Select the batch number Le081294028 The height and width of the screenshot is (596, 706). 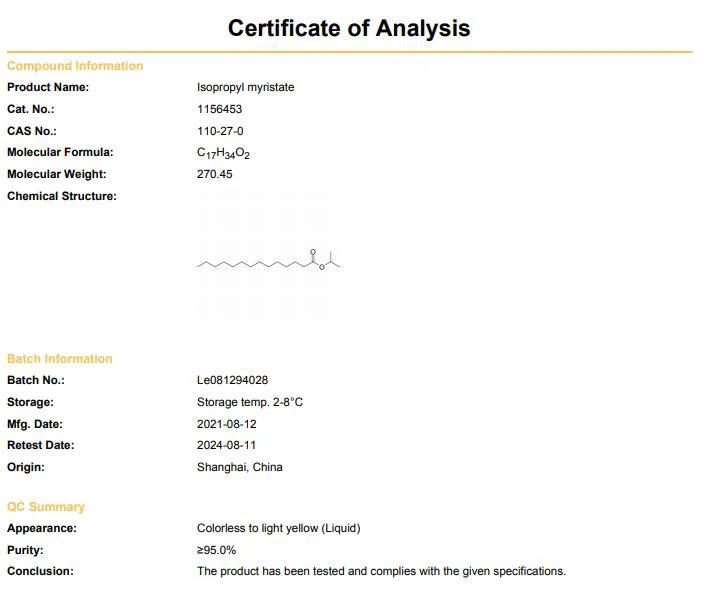pyautogui.click(x=232, y=380)
